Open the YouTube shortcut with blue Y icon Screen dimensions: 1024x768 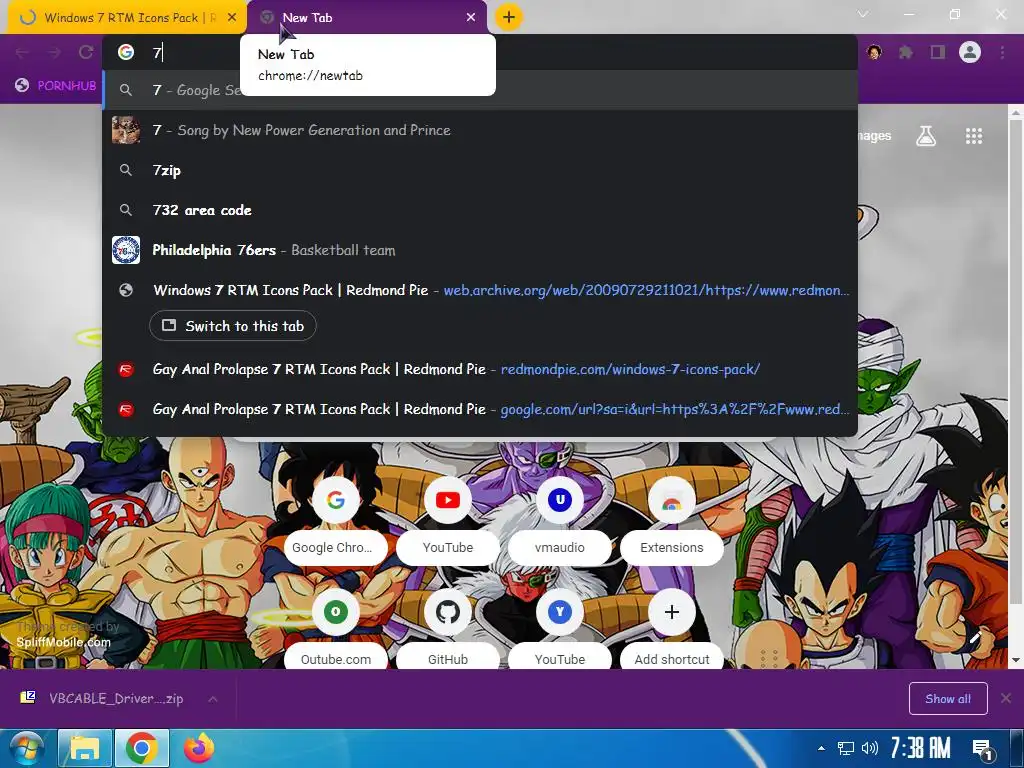[560, 630]
